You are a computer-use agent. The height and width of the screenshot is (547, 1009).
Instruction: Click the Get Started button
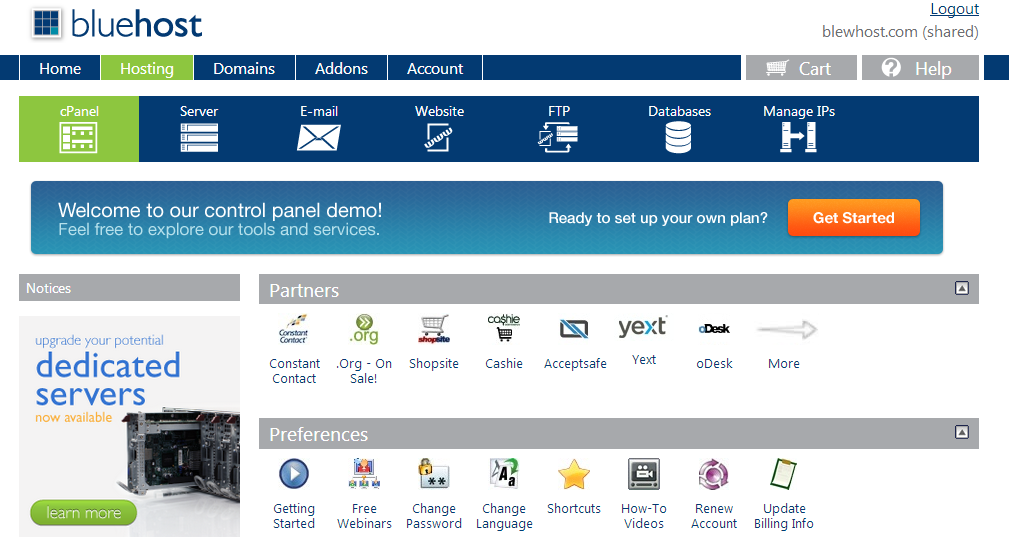coord(853,218)
